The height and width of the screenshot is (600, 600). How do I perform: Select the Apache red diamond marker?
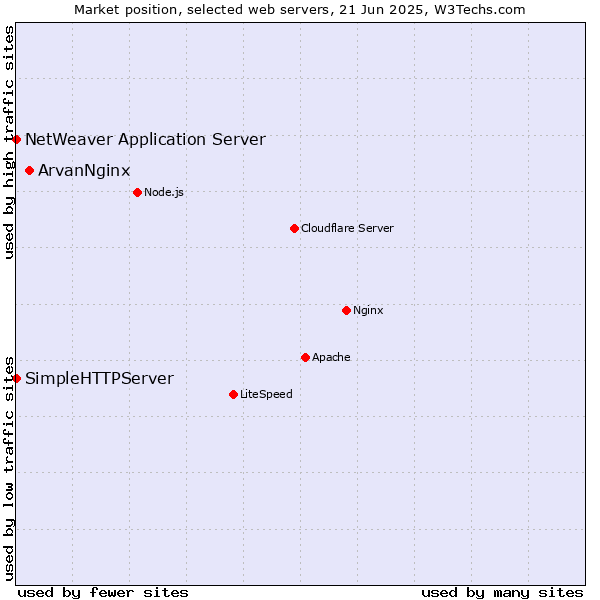pyautogui.click(x=305, y=357)
